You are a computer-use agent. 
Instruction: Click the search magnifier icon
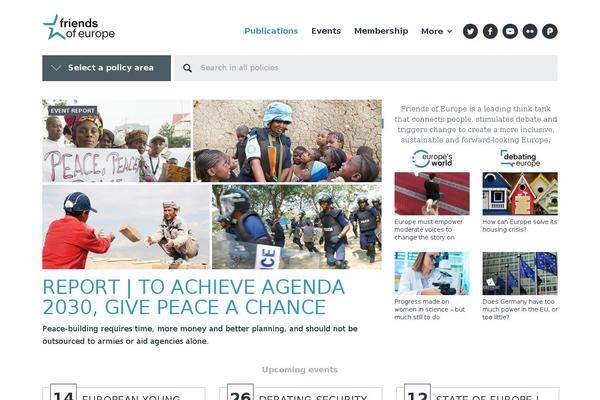pyautogui.click(x=187, y=68)
